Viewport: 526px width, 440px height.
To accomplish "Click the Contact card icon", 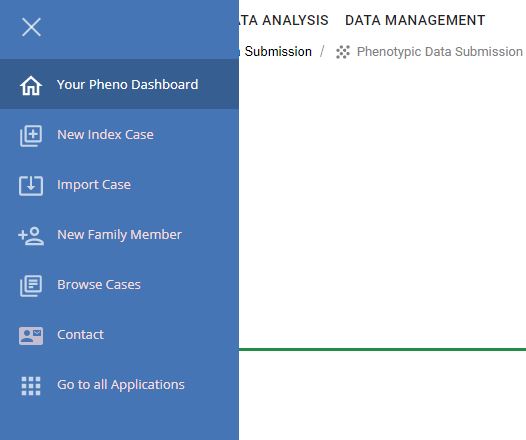I will (31, 336).
